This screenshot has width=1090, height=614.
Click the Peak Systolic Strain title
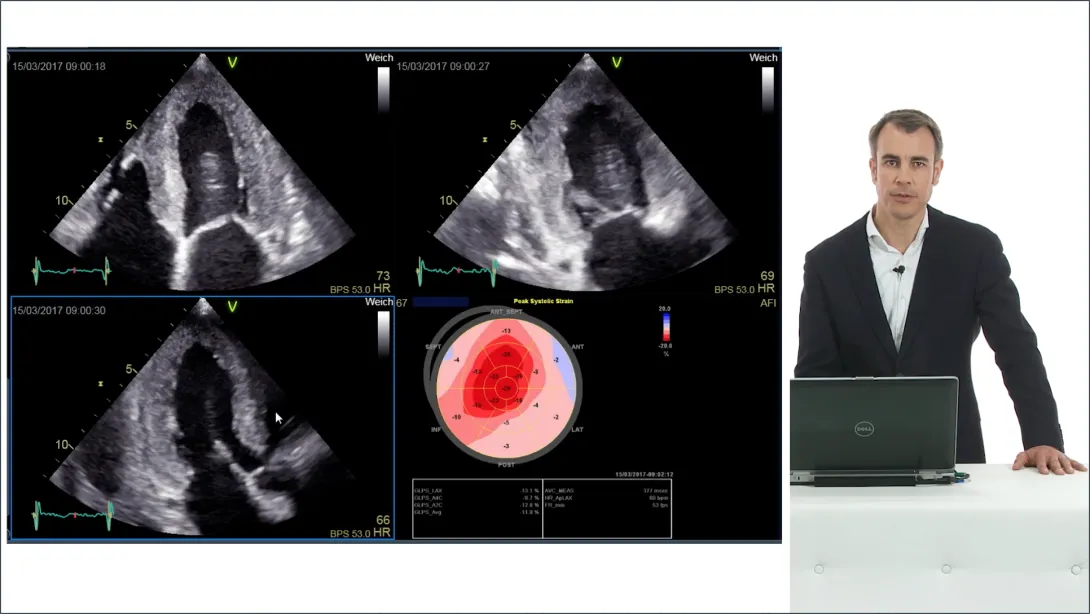coord(543,301)
